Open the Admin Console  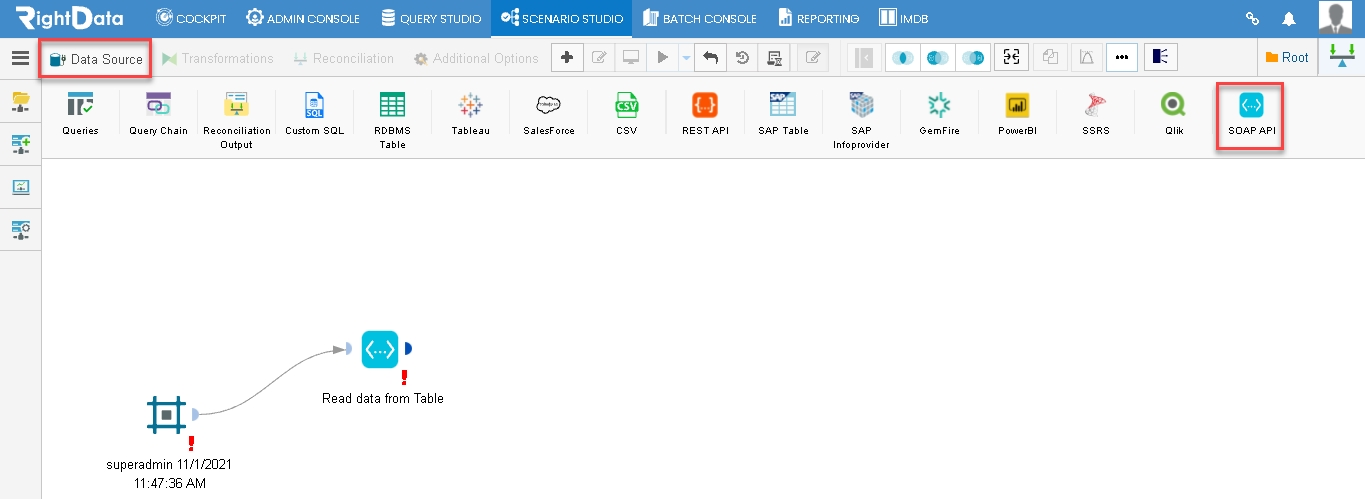303,18
